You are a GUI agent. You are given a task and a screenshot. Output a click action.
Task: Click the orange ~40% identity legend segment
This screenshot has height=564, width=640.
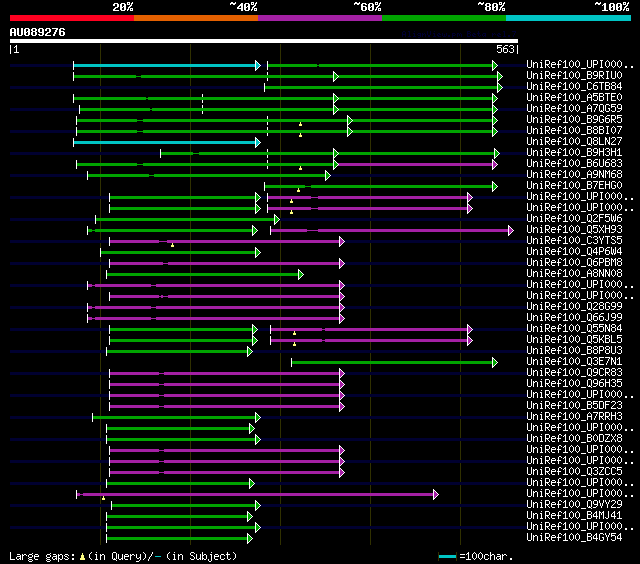tap(196, 18)
